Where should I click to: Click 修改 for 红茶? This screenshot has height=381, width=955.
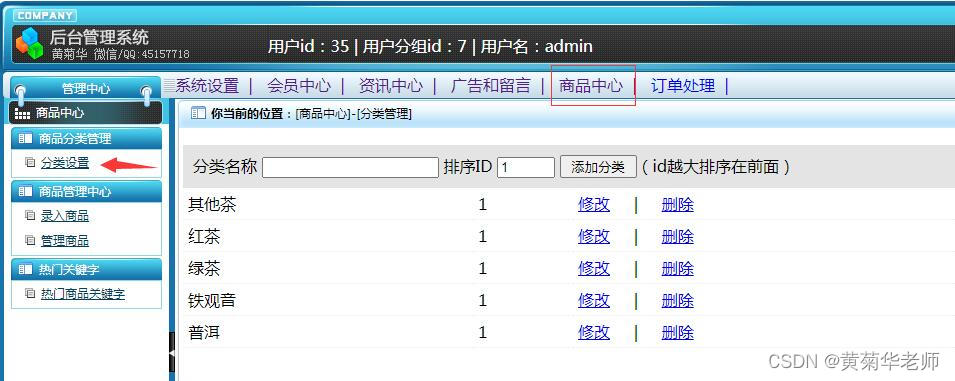(x=594, y=236)
